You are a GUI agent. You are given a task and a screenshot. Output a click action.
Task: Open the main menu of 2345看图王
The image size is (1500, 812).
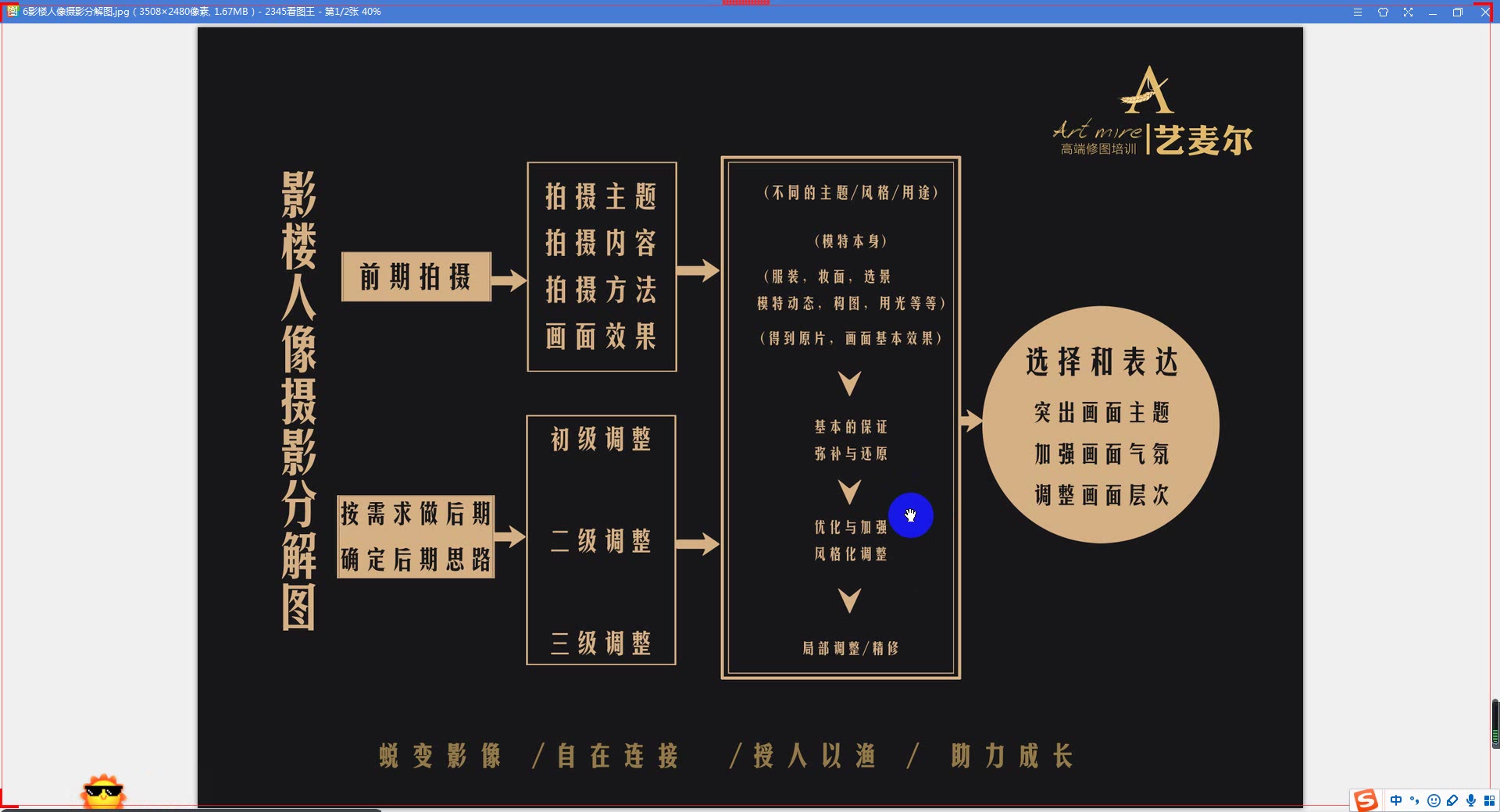pyautogui.click(x=1358, y=12)
